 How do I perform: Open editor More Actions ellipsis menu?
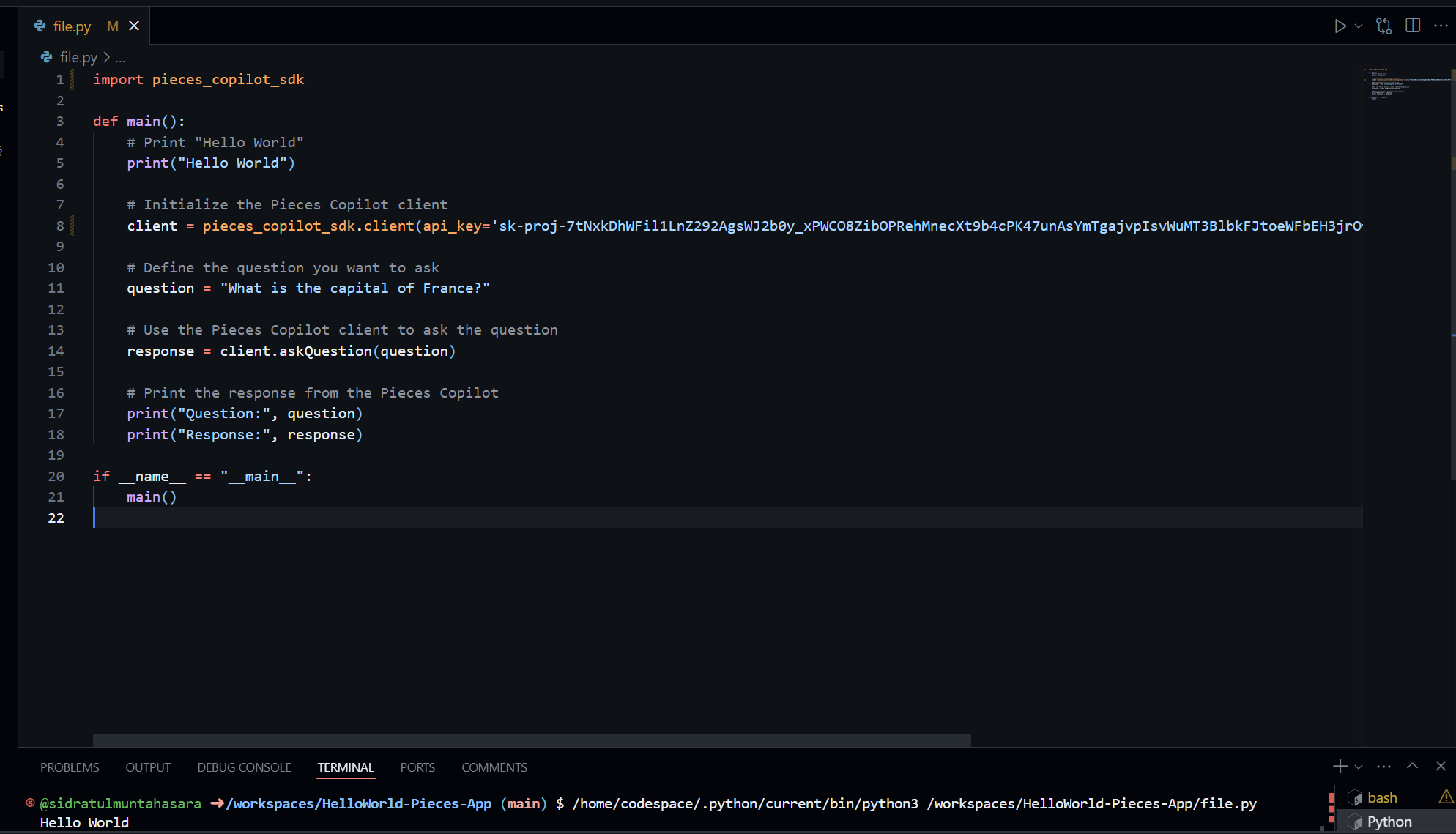pyautogui.click(x=1441, y=26)
